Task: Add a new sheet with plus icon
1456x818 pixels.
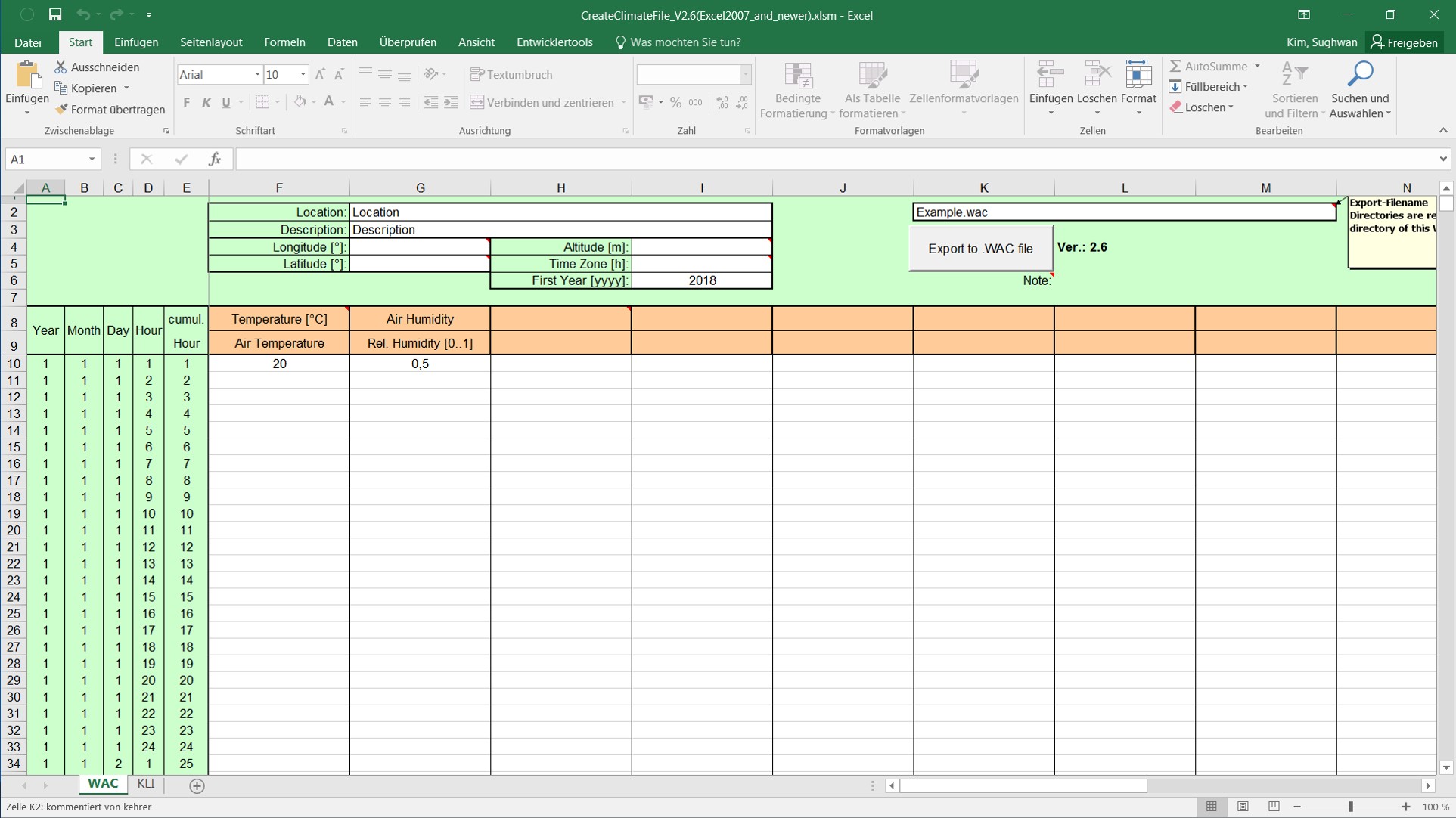Action: click(197, 786)
